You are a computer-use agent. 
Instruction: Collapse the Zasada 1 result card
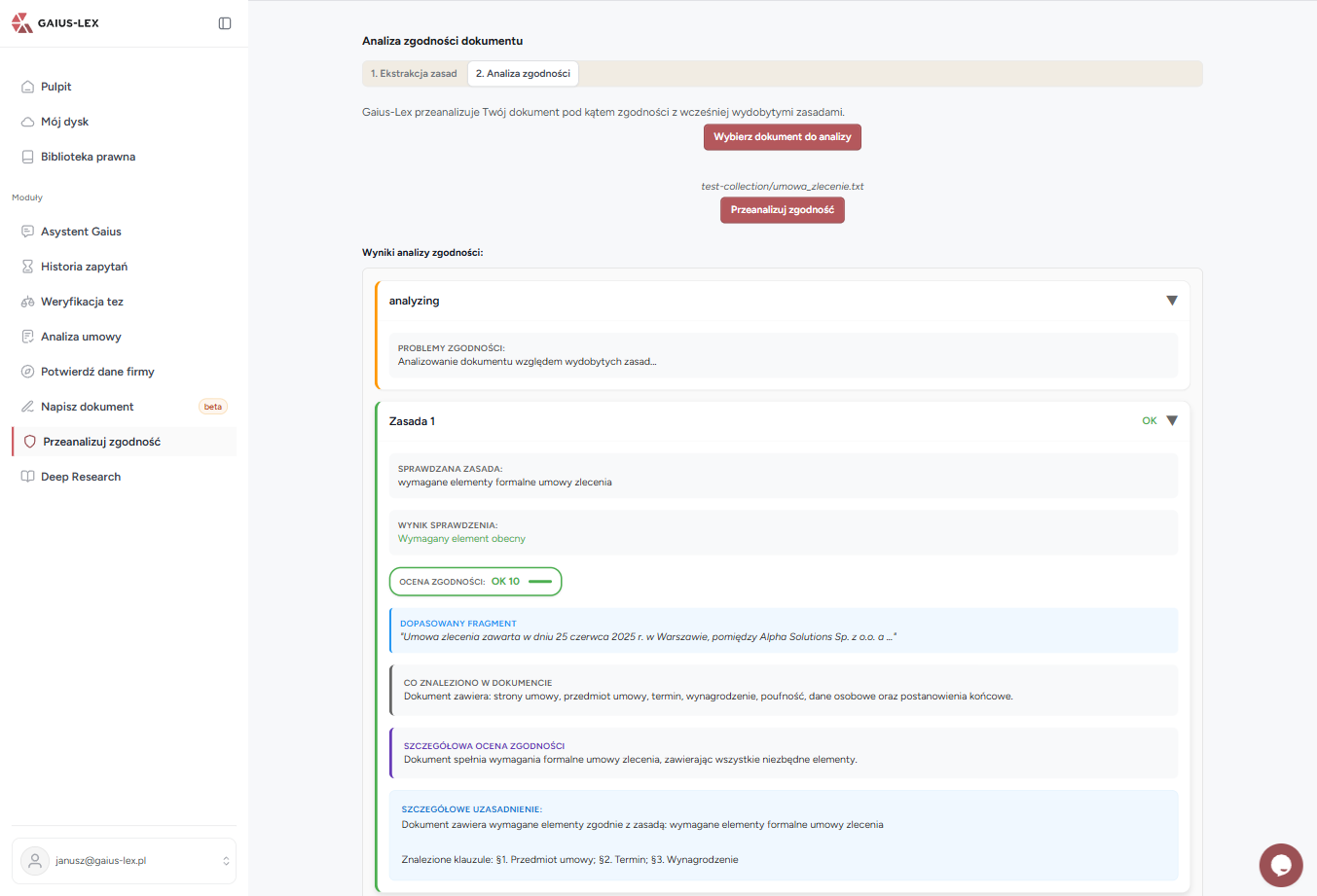1172,421
